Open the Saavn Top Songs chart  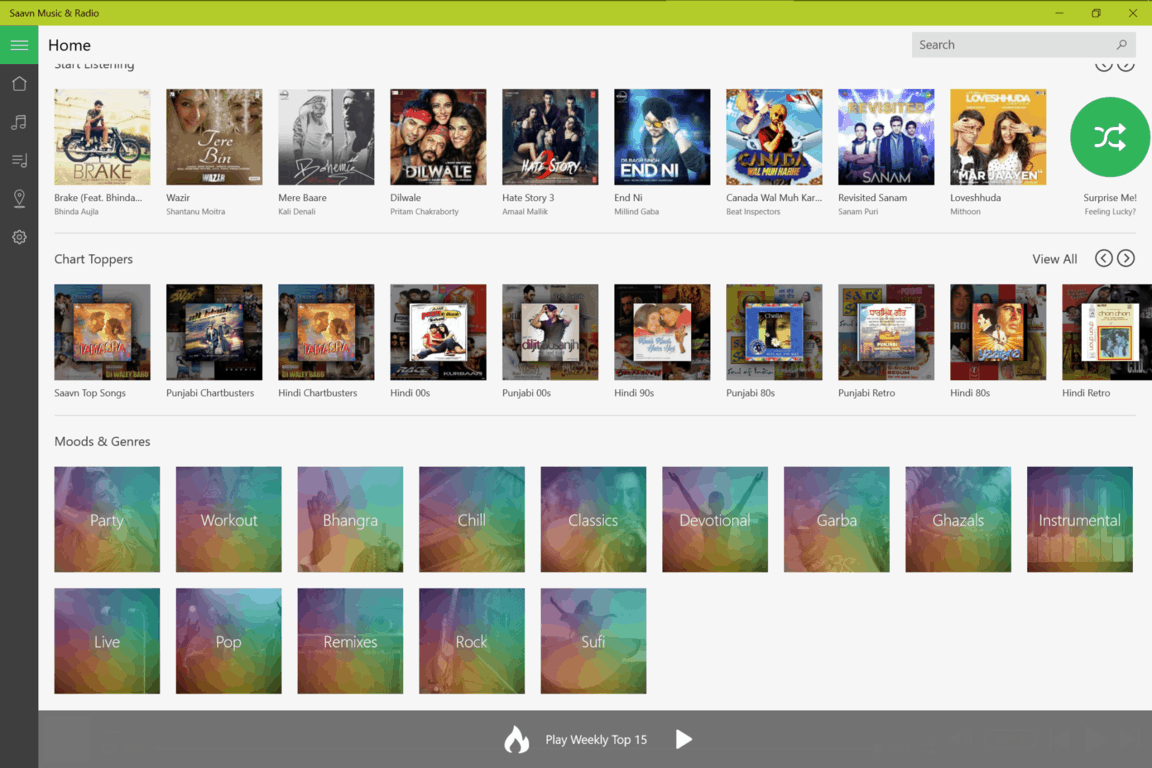tap(102, 332)
